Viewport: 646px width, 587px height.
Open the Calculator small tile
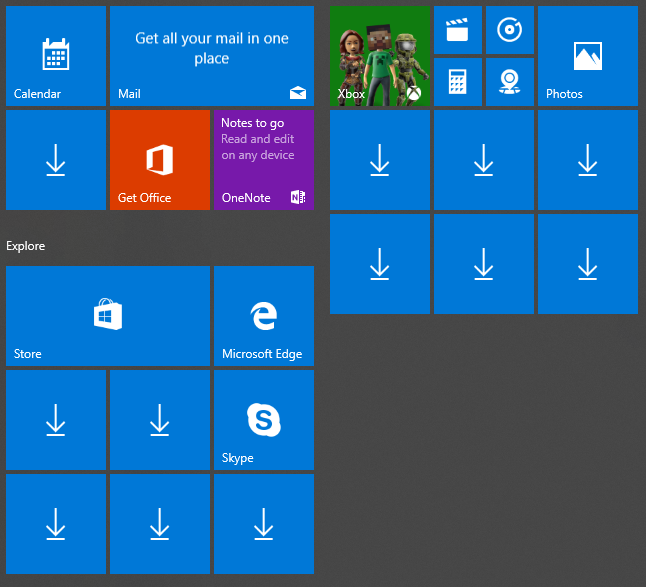[x=458, y=82]
